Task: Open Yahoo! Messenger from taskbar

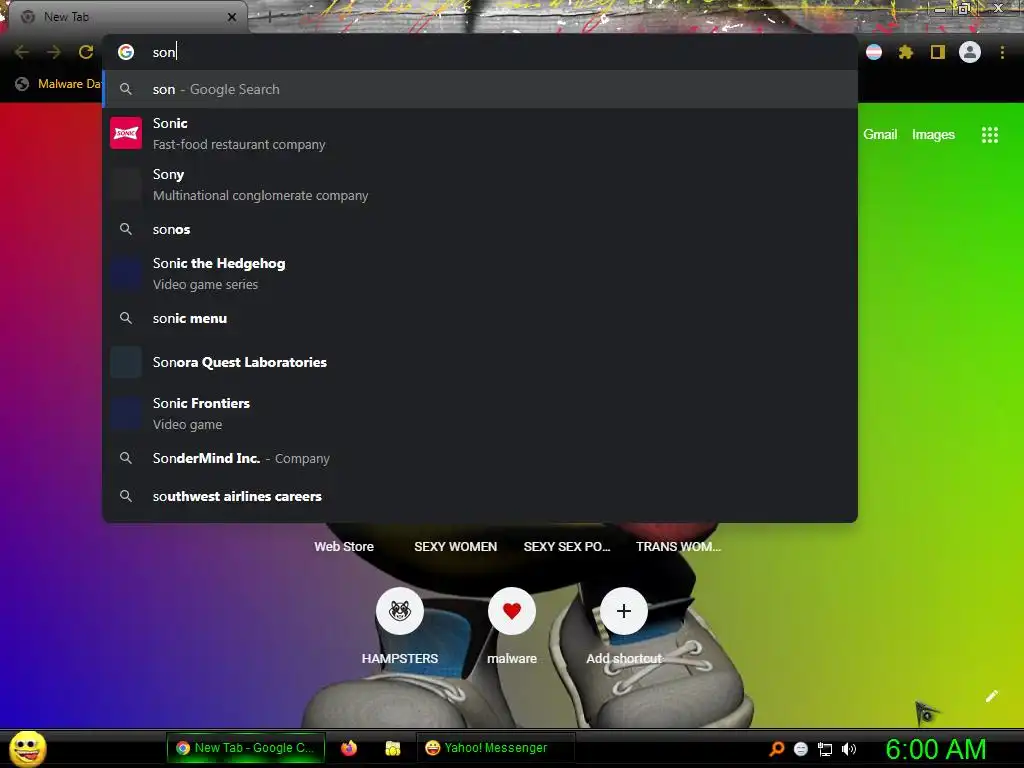Action: [495, 748]
